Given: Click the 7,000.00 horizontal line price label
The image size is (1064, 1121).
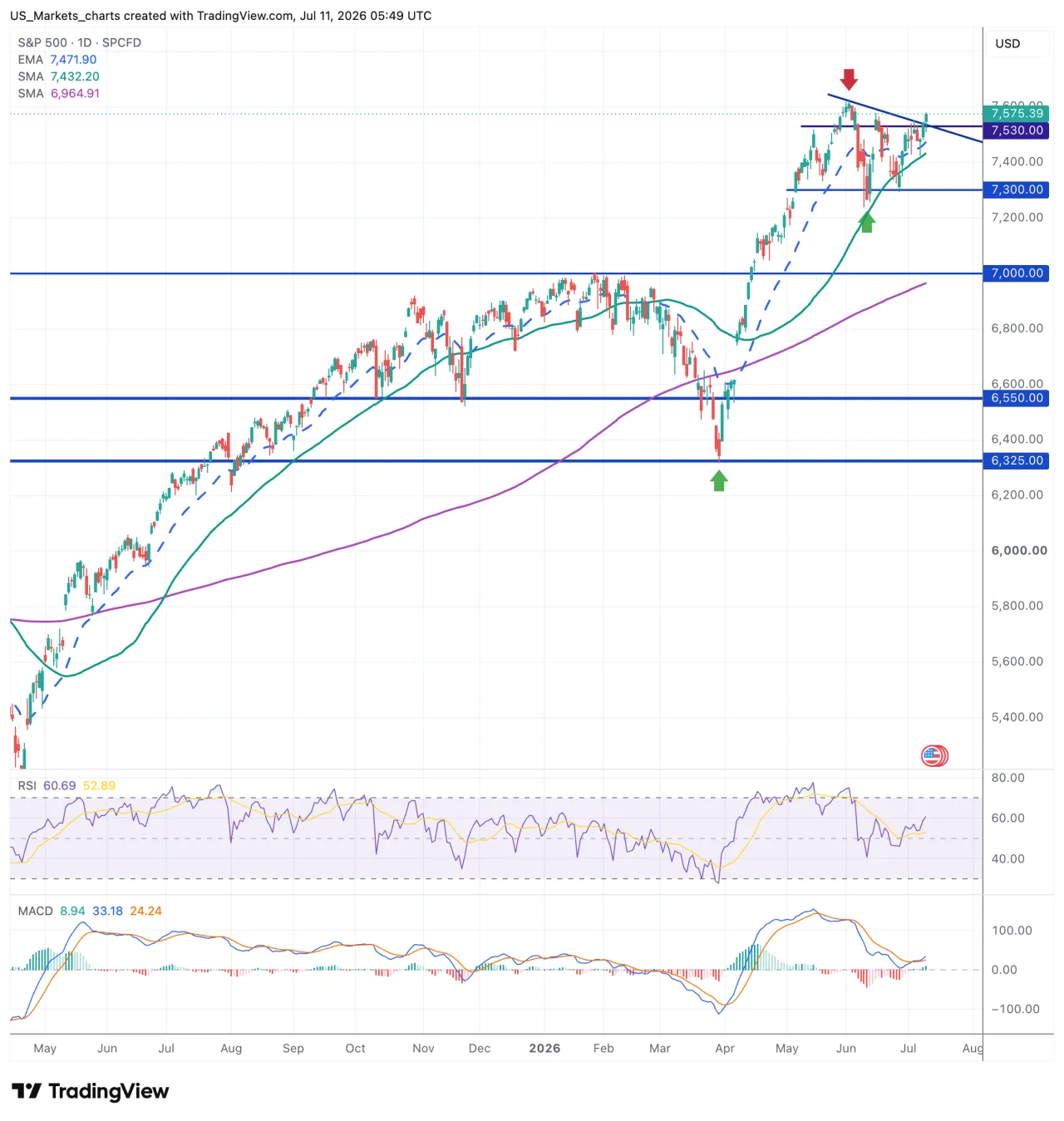Looking at the screenshot, I should click(1016, 273).
